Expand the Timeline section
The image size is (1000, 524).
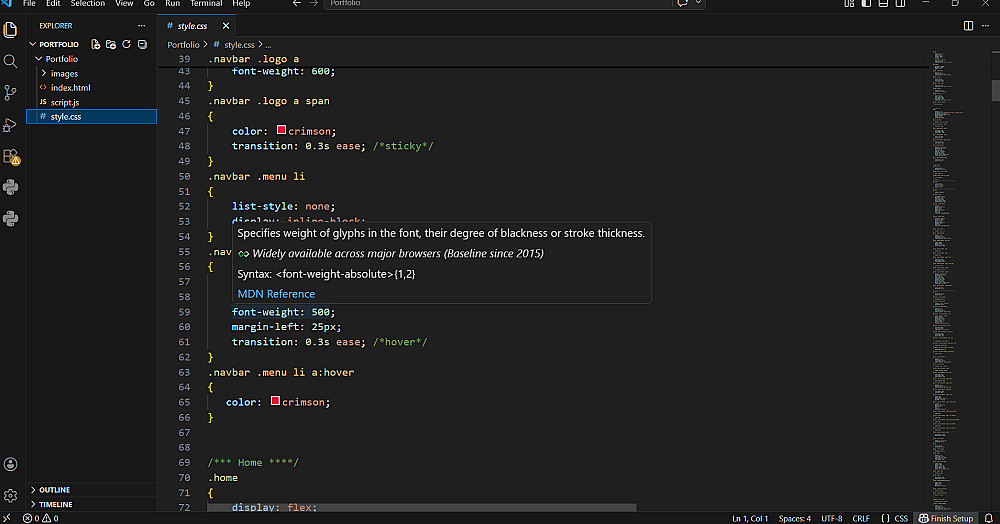tap(55, 505)
